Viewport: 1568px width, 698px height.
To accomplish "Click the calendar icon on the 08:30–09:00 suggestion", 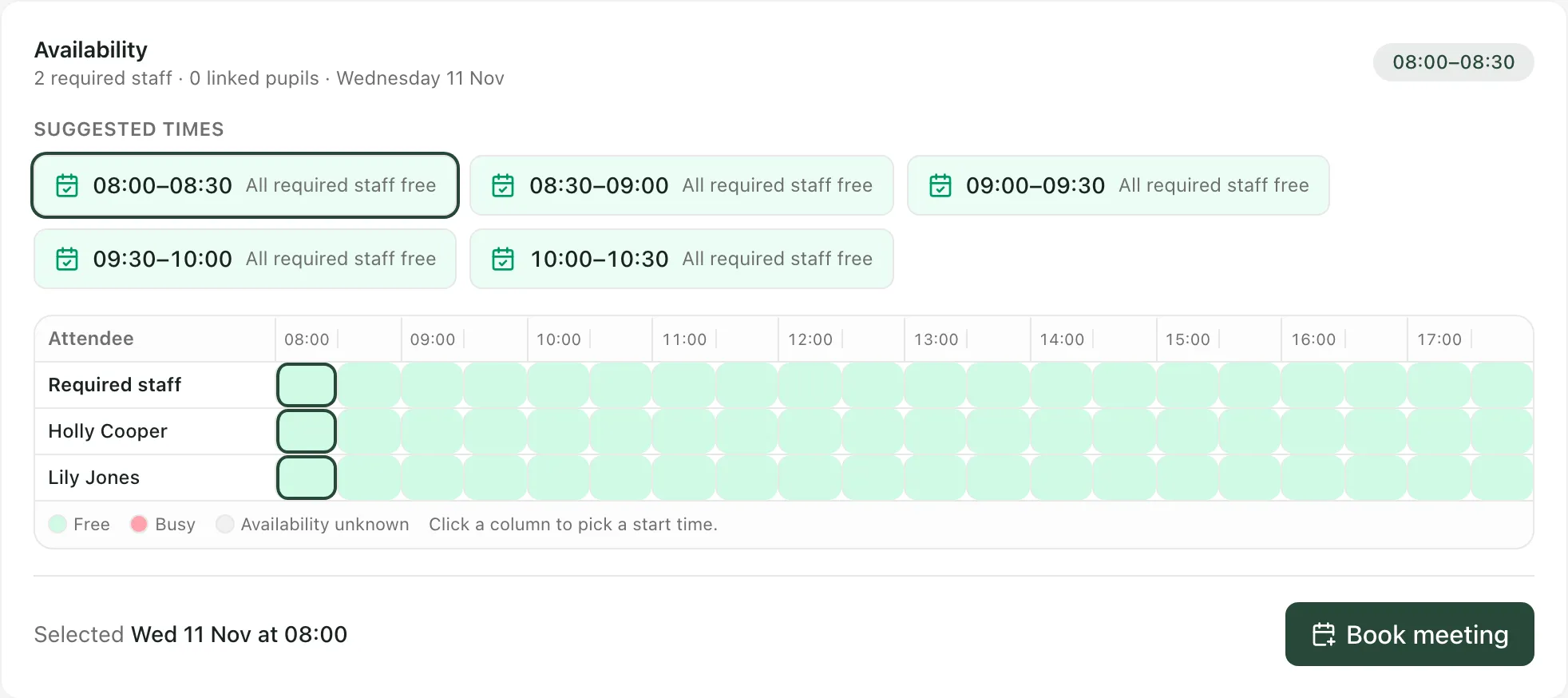I will point(503,185).
